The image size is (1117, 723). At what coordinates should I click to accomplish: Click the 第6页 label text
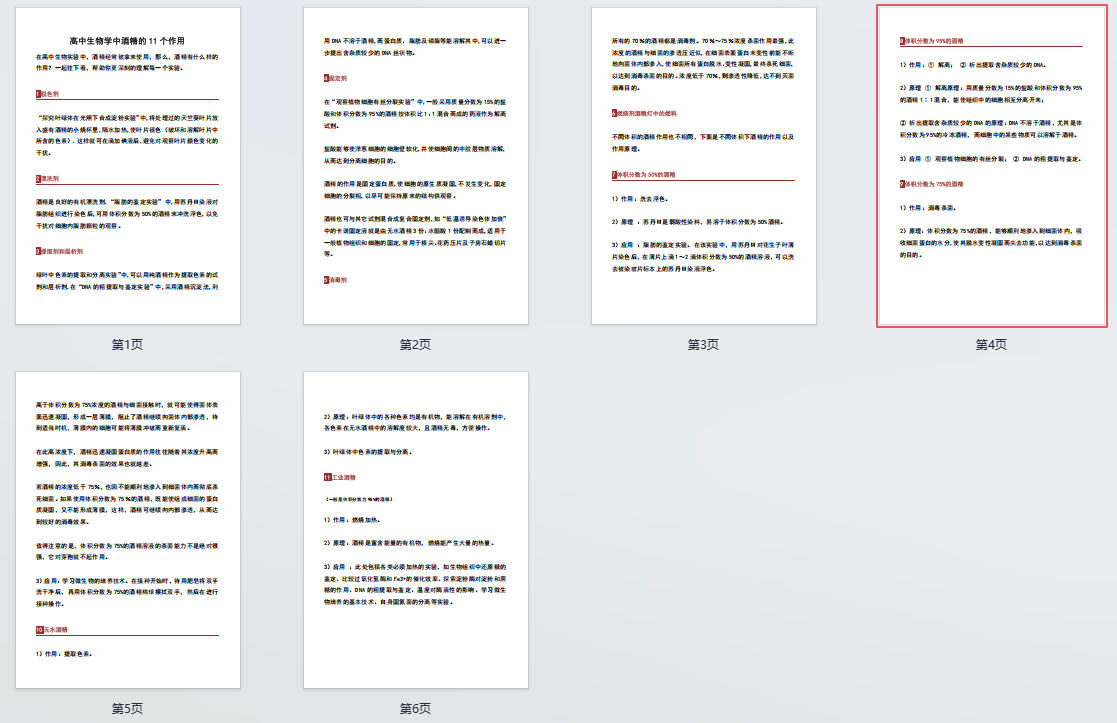tap(415, 708)
